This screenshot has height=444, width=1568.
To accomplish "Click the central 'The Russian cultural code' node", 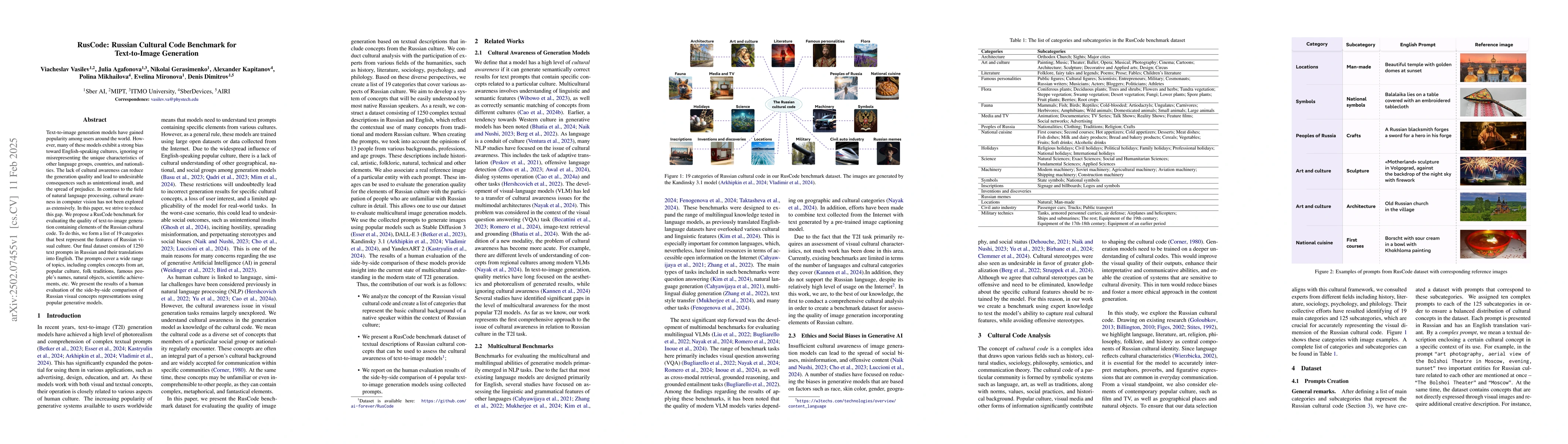I will [783, 104].
